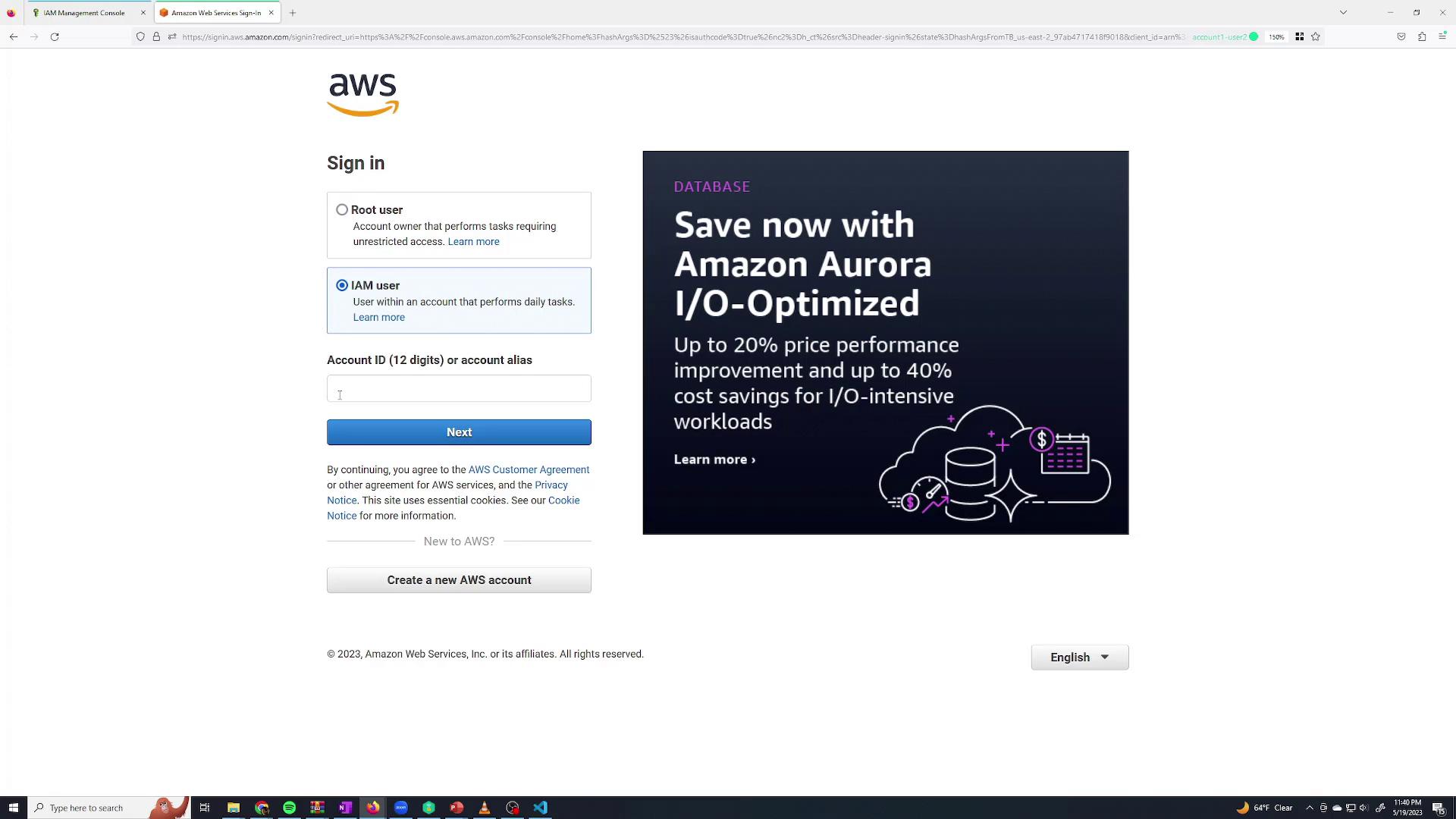This screenshot has height=819, width=1456.
Task: Open a new browser tab
Action: 293,13
